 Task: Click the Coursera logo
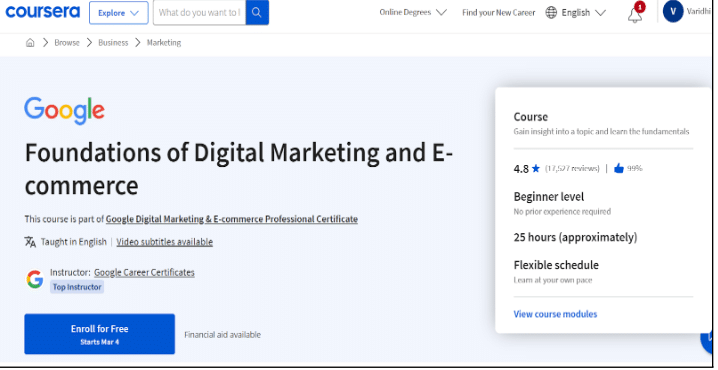click(x=43, y=12)
